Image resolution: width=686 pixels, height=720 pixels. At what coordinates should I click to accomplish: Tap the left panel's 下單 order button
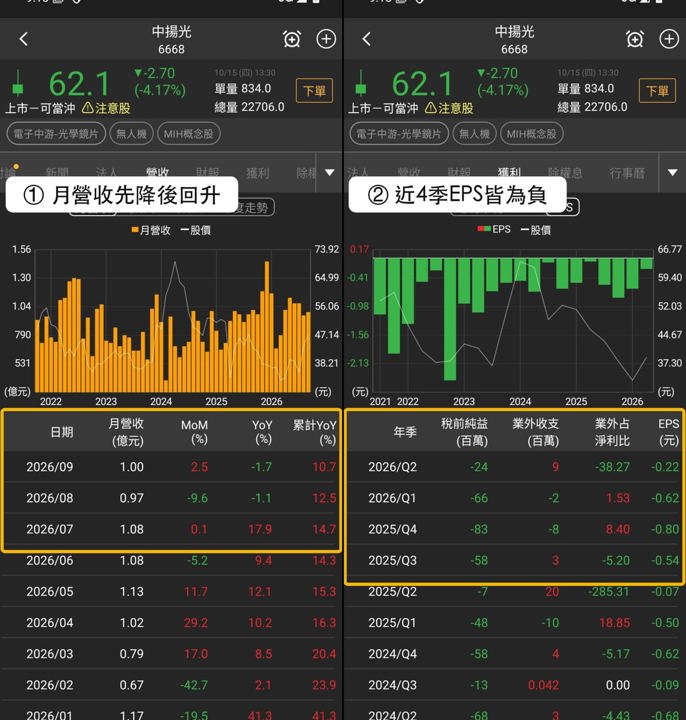[x=315, y=90]
